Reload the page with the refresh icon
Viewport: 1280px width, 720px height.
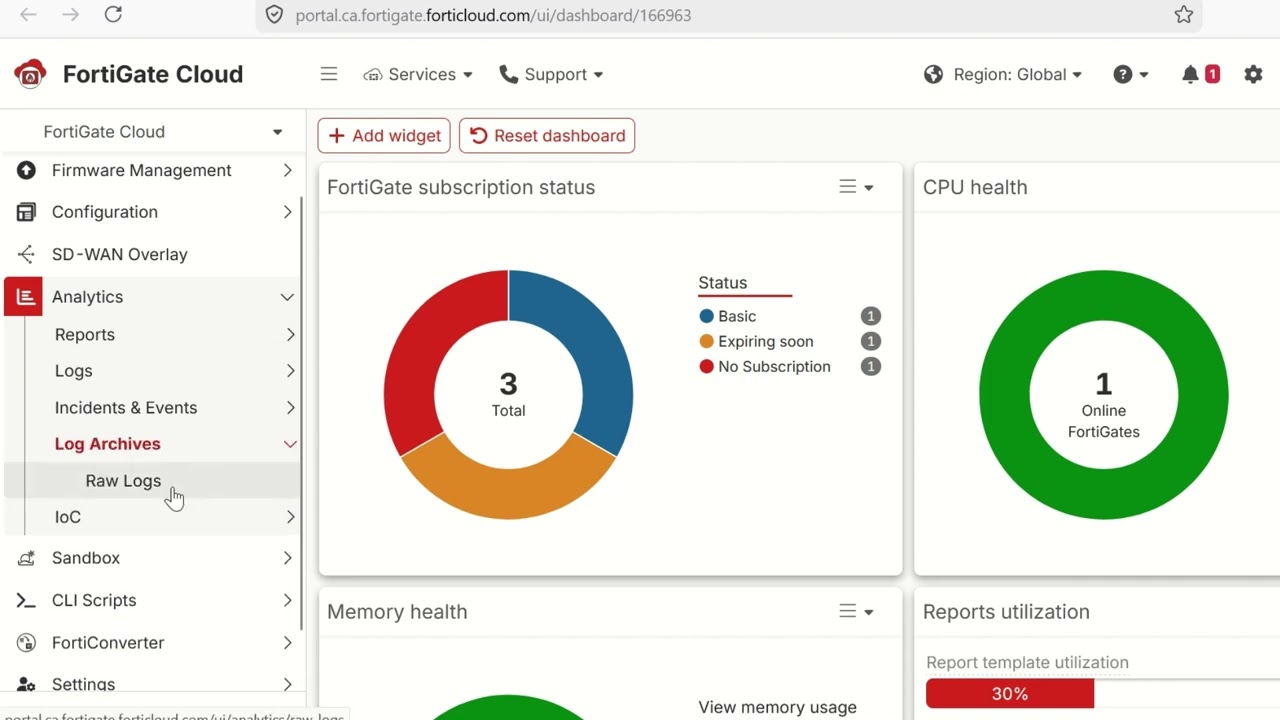(x=113, y=14)
